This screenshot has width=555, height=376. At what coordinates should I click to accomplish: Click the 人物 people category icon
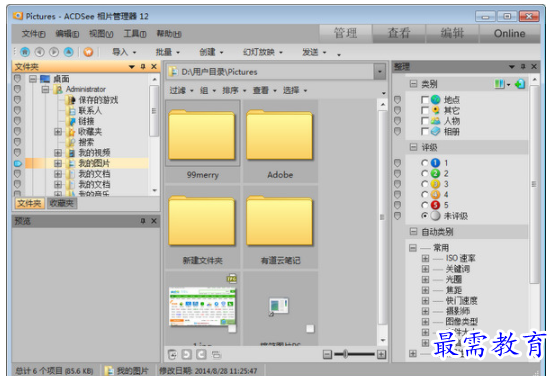coord(436,121)
